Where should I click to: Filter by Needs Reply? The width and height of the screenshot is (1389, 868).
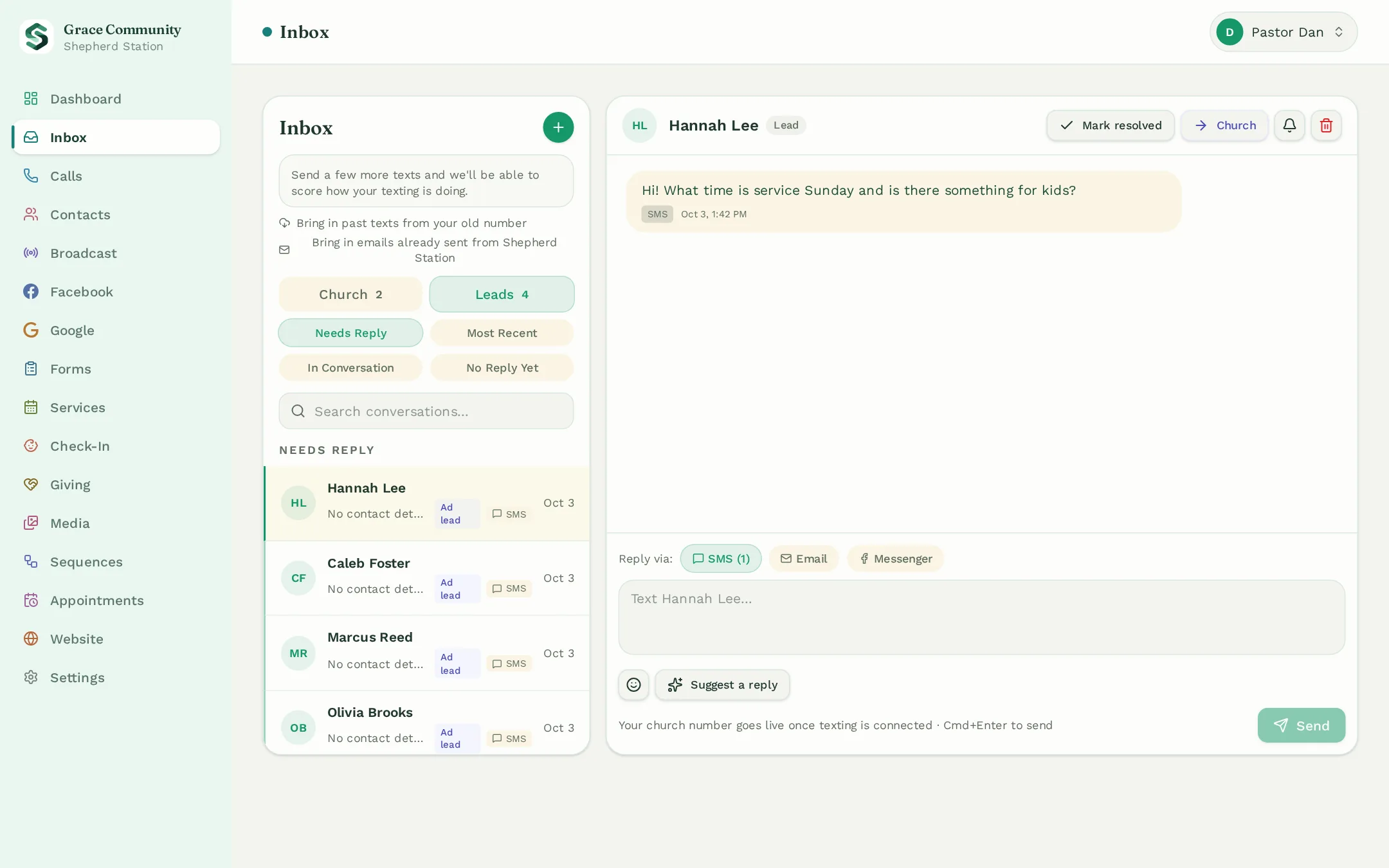pyautogui.click(x=350, y=333)
